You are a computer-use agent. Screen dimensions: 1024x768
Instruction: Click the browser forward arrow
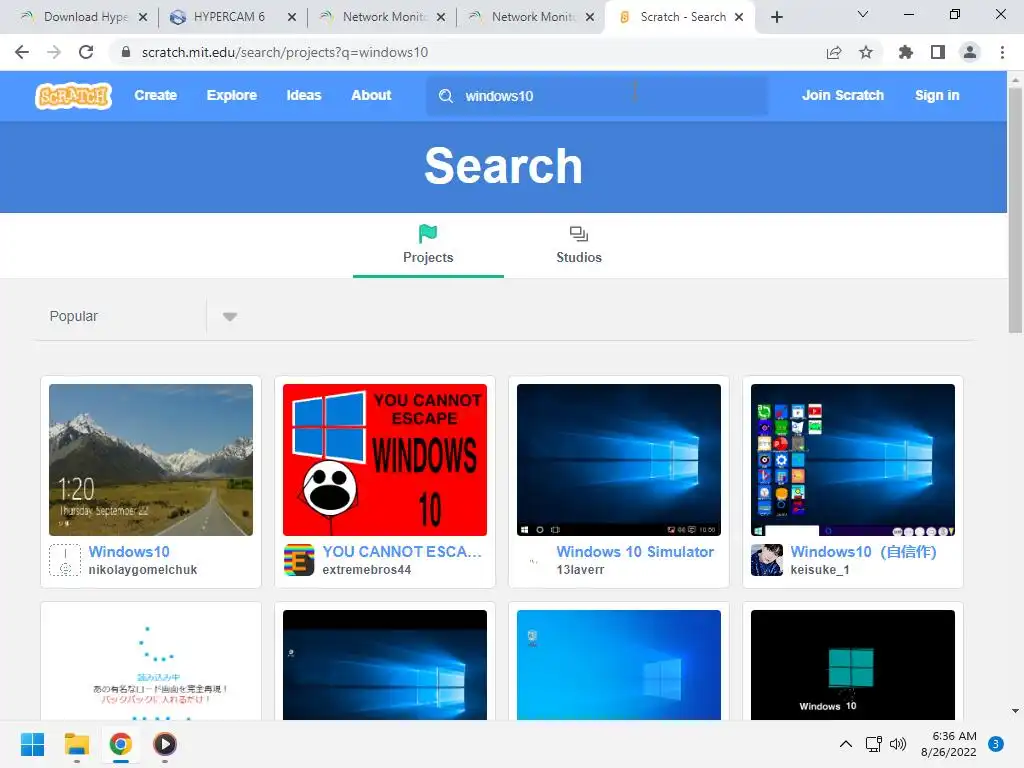[x=54, y=52]
